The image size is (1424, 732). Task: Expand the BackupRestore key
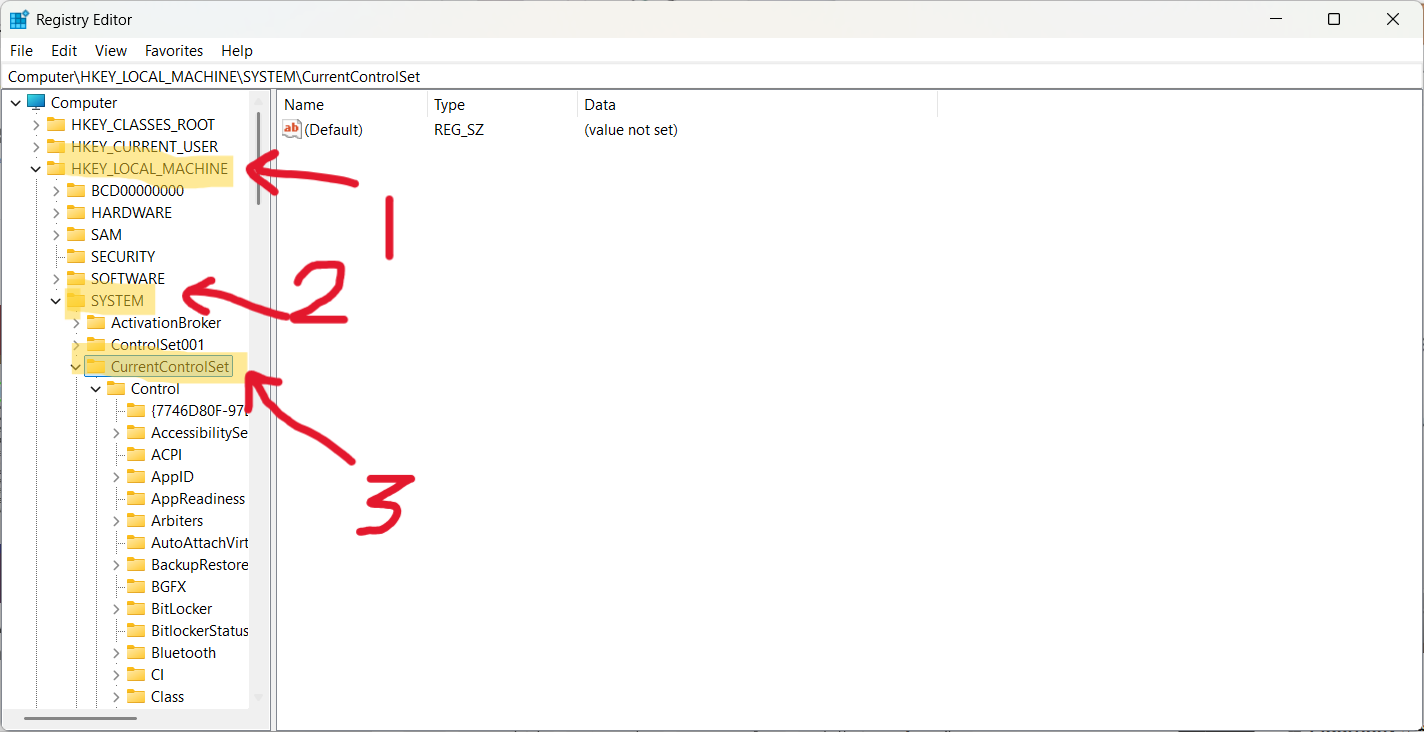coord(116,564)
